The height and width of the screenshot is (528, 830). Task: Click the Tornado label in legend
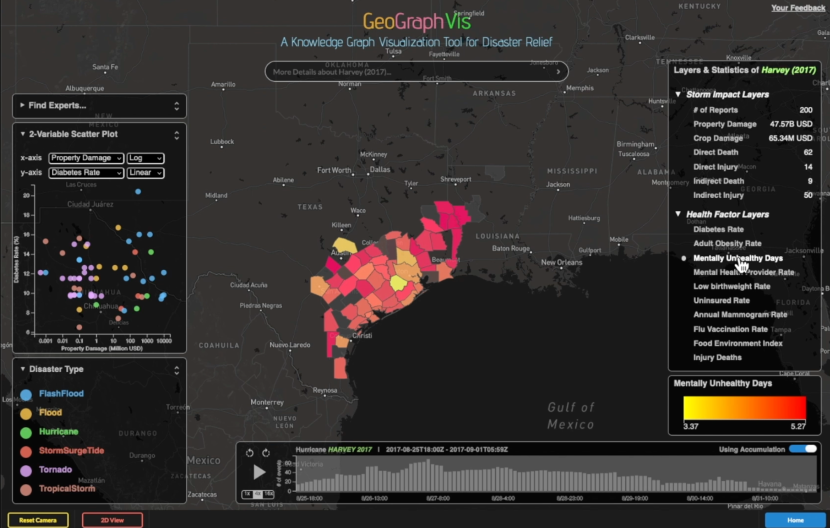tap(55, 470)
